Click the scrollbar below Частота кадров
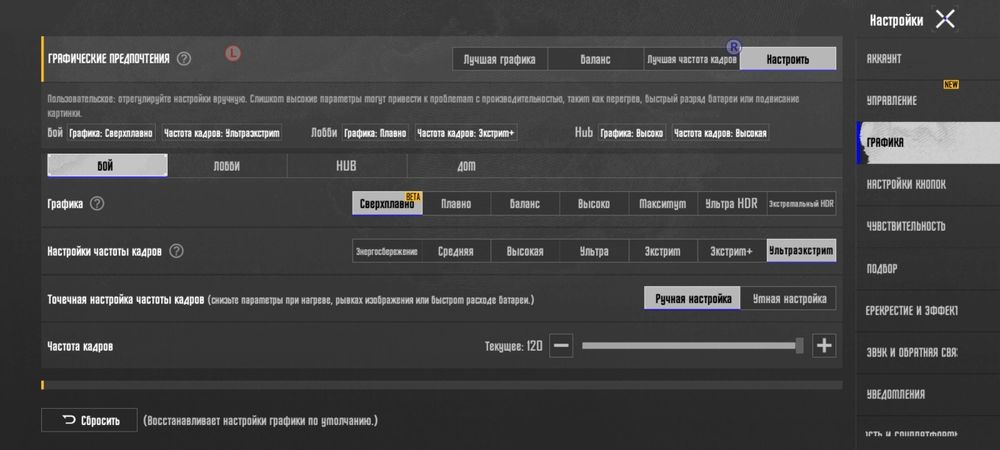This screenshot has height=450, width=1000. [x=442, y=385]
